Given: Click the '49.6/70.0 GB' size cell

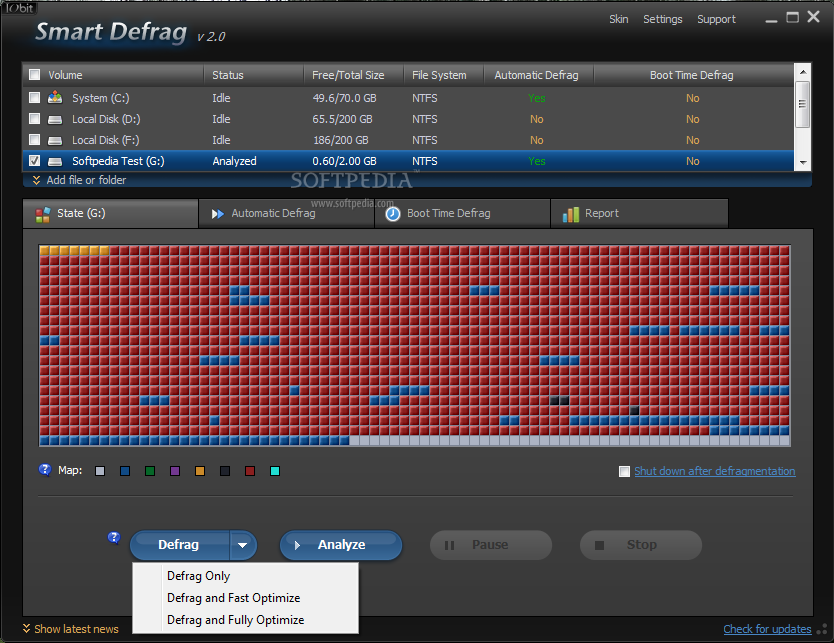Looking at the screenshot, I should click(344, 98).
